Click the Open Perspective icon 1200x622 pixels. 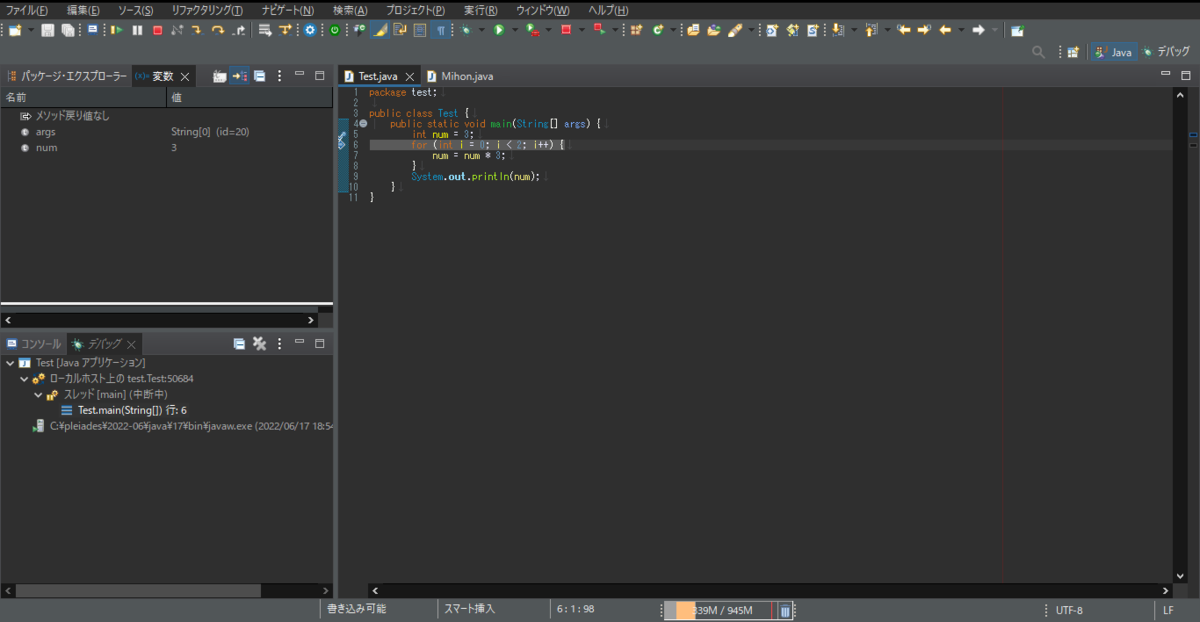tap(1072, 51)
